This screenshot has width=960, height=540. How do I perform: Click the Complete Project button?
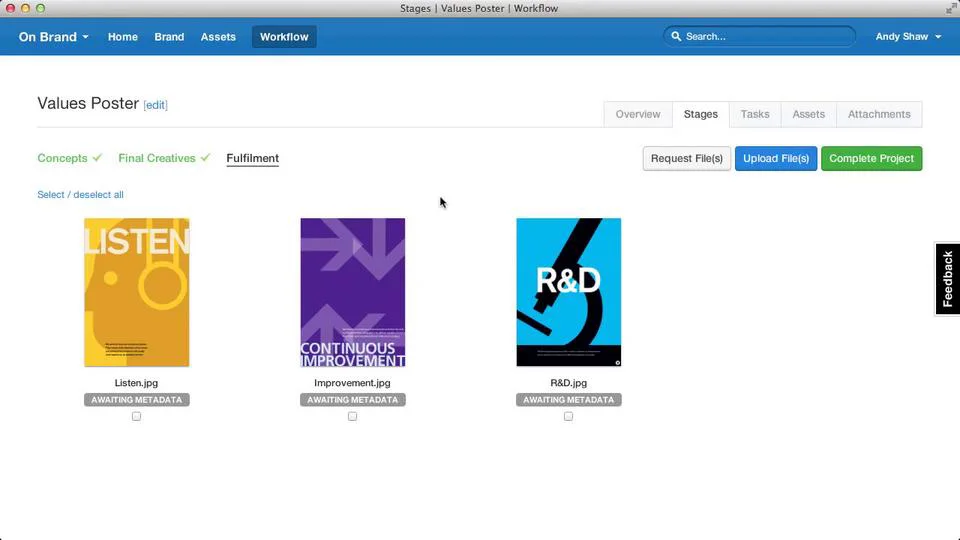pos(871,159)
